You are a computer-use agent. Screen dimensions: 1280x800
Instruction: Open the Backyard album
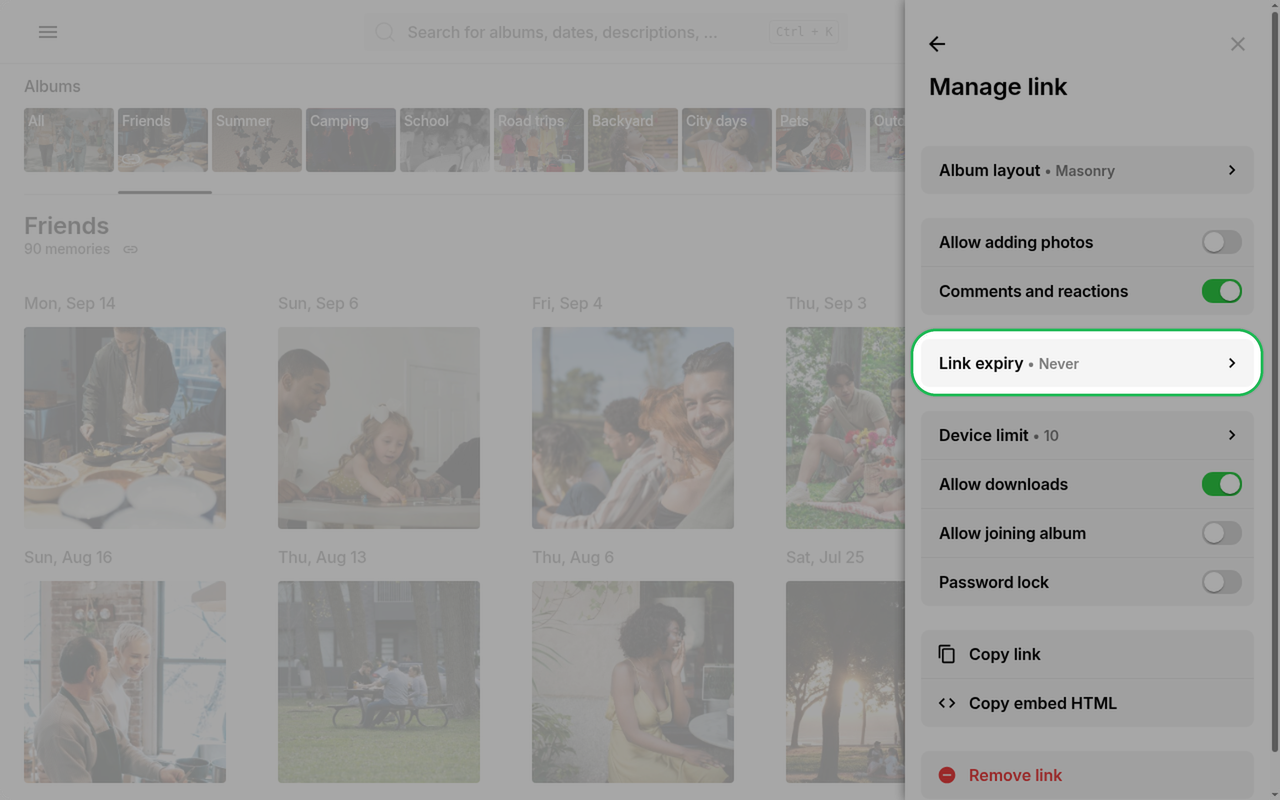[633, 140]
